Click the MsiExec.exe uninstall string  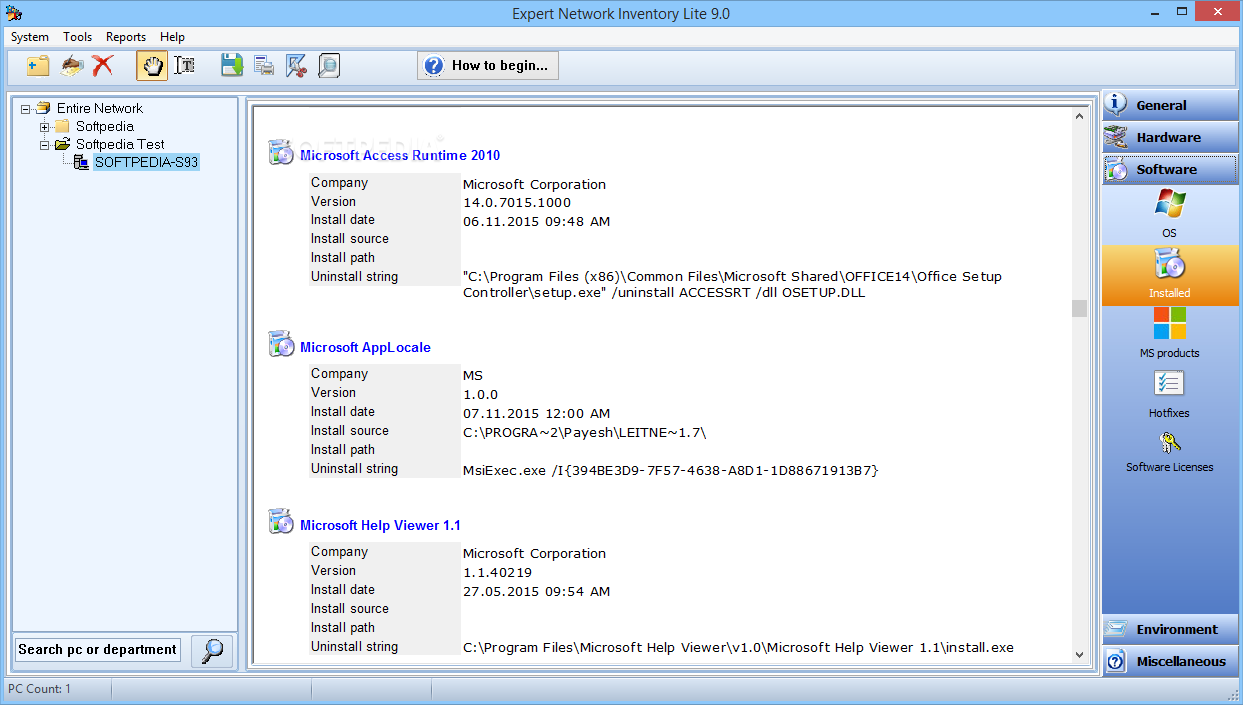tap(671, 470)
